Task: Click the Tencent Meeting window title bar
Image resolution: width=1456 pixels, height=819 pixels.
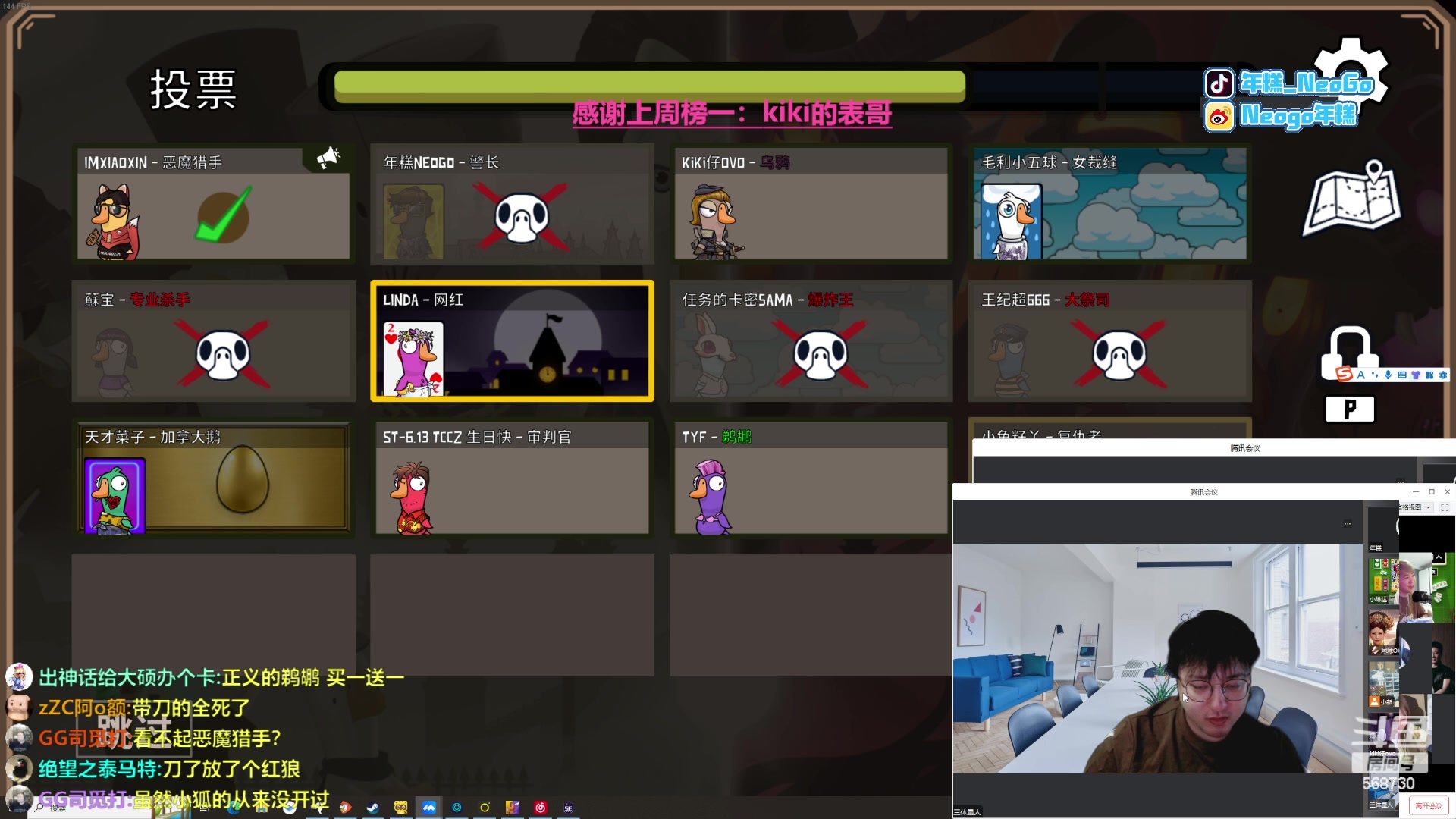Action: pos(1203,491)
